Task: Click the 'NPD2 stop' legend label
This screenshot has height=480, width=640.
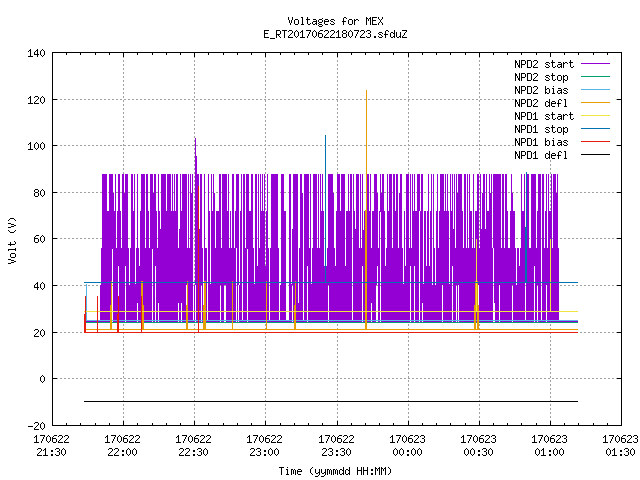Action: tap(541, 77)
